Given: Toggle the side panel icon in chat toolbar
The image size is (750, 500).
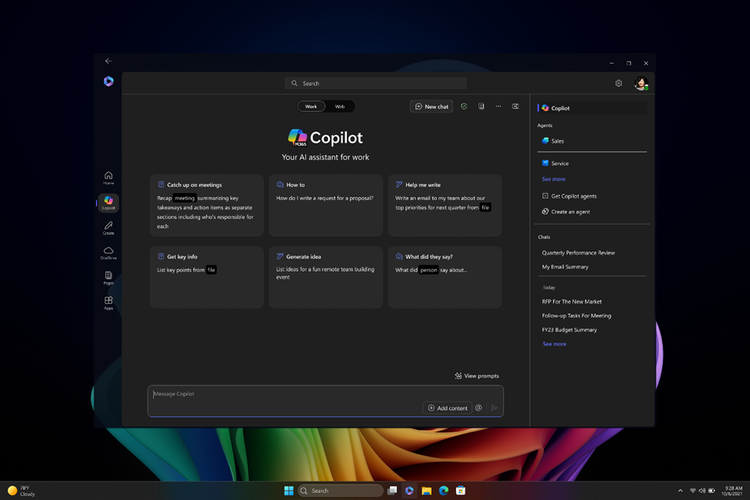Looking at the screenshot, I should 516,106.
